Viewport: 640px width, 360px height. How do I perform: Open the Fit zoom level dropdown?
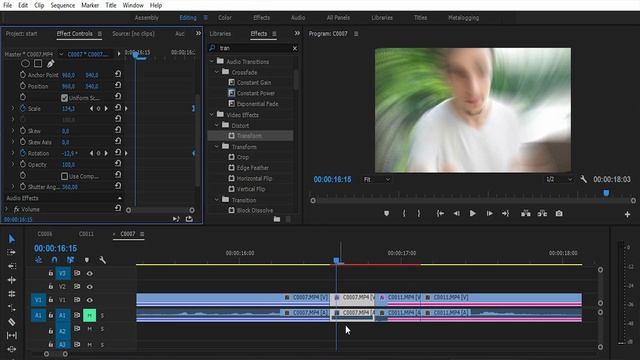pyautogui.click(x=377, y=180)
